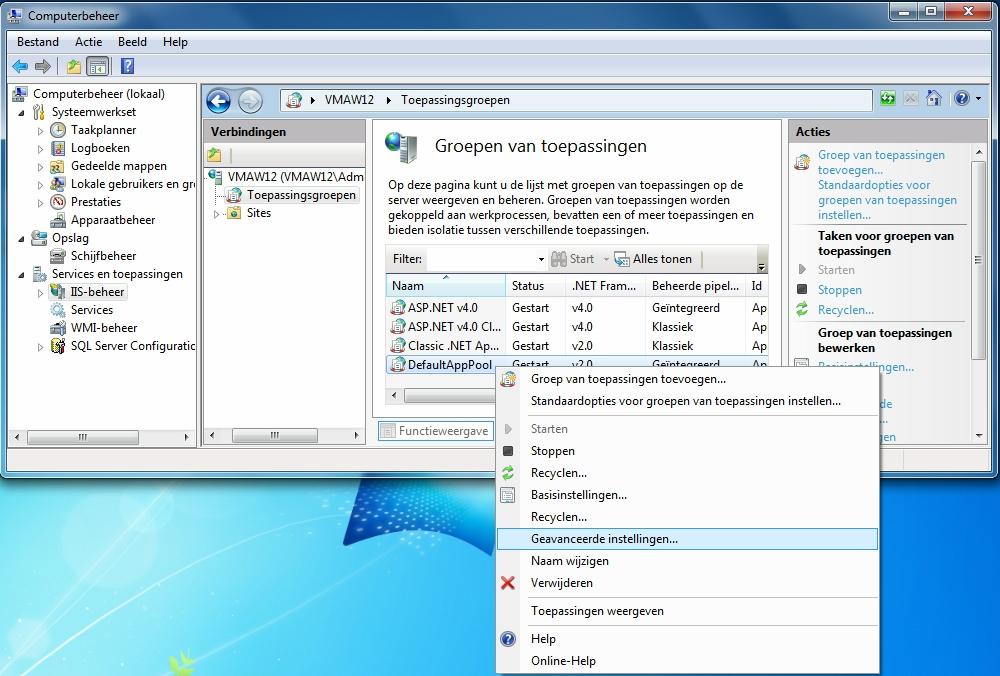Choose Toepassingen weergeven in context menu
The height and width of the screenshot is (676, 1000).
688,611
